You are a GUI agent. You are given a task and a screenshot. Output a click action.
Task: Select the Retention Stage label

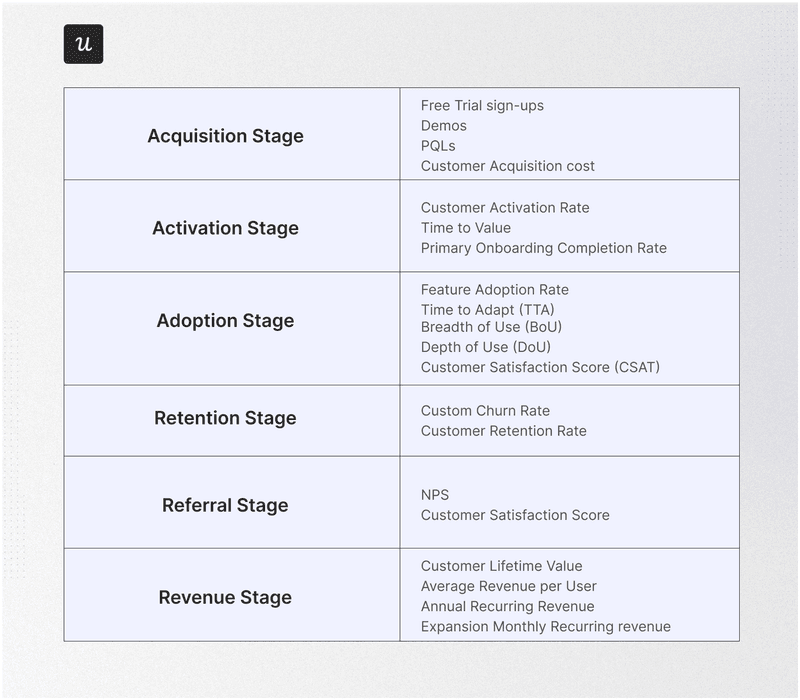225,418
